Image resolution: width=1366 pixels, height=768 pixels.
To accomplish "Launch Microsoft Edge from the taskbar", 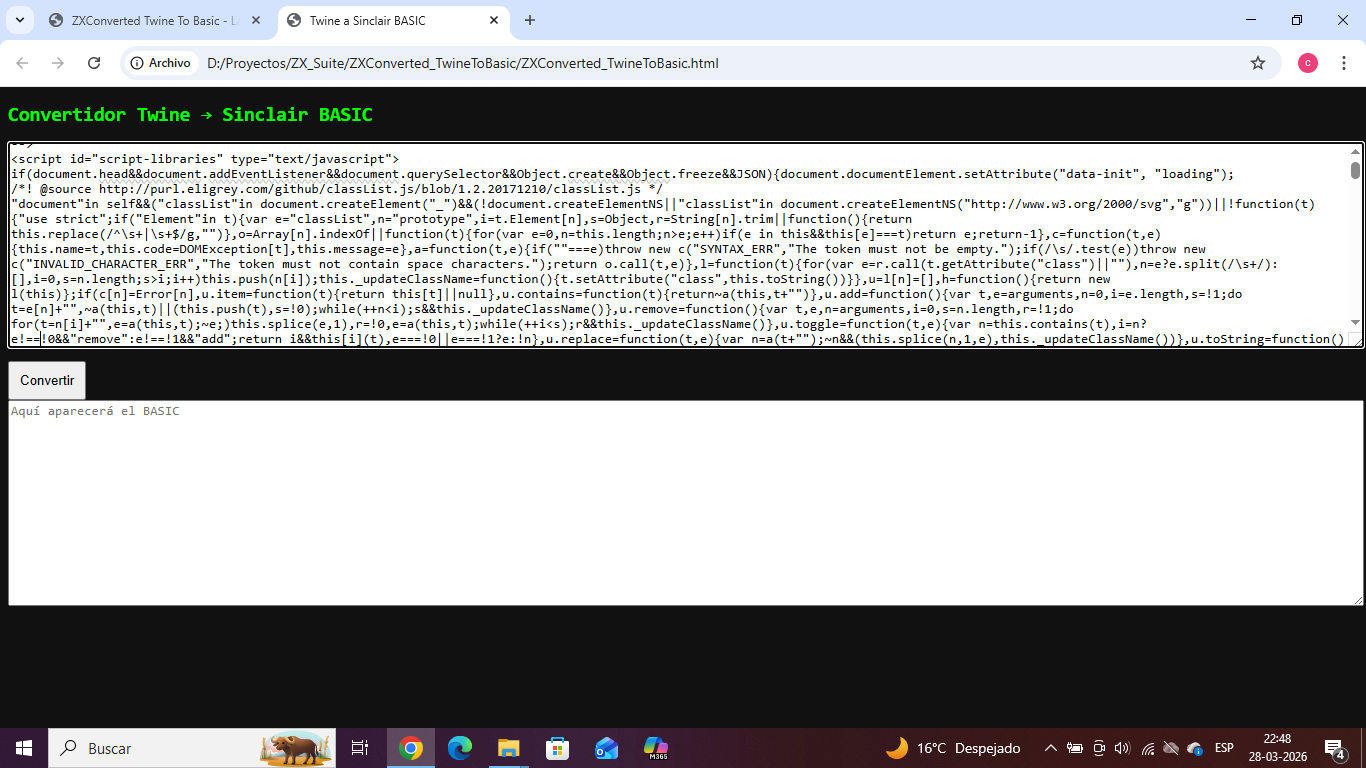I will (x=460, y=748).
